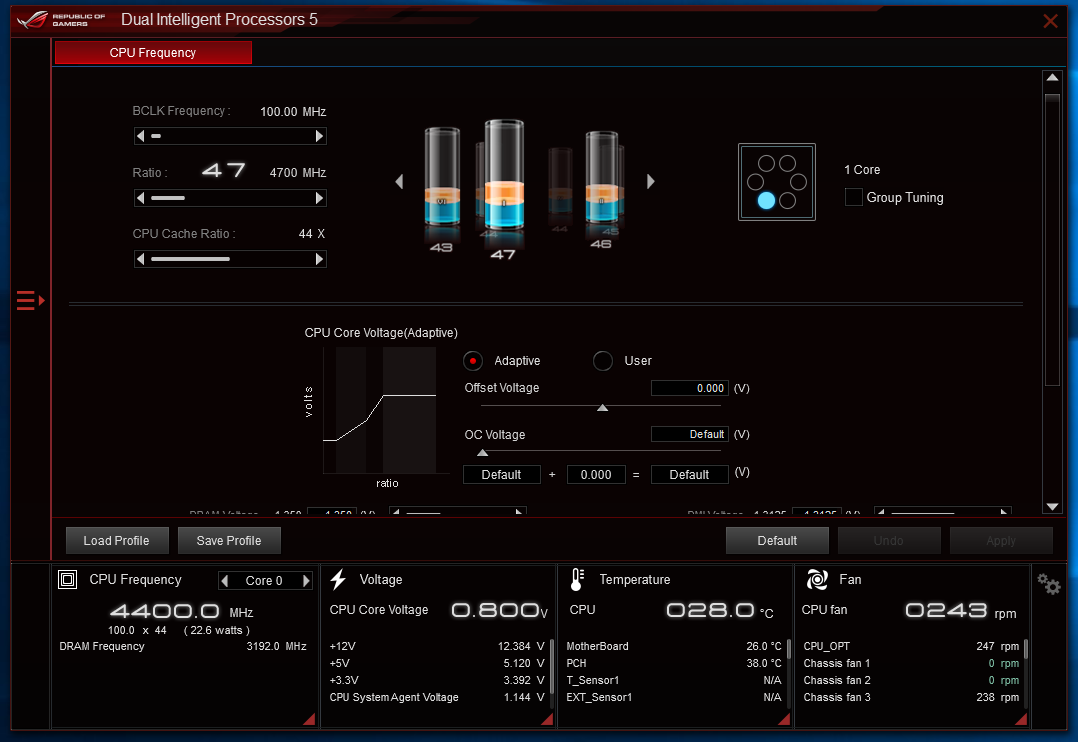
Task: Switch to previous core with arrow left of Core 0
Action: 224,581
